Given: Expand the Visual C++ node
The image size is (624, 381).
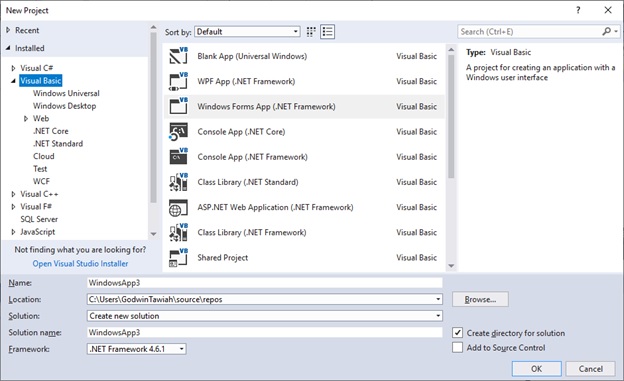Looking at the screenshot, I should coord(13,194).
